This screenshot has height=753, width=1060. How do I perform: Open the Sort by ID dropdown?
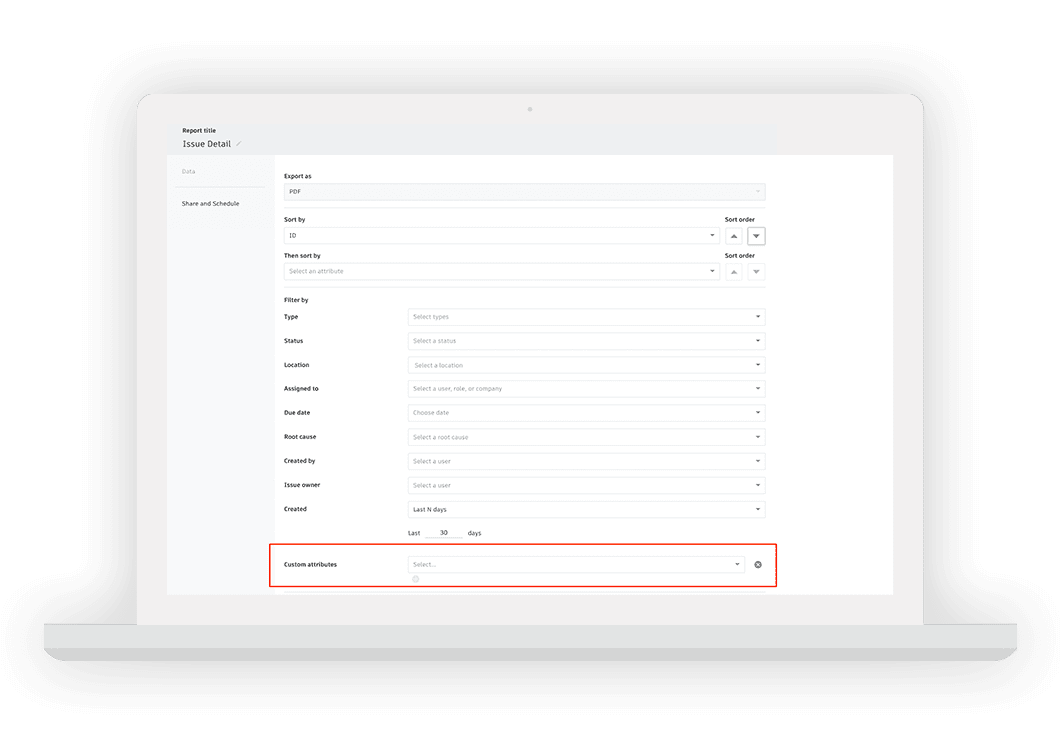(x=502, y=236)
